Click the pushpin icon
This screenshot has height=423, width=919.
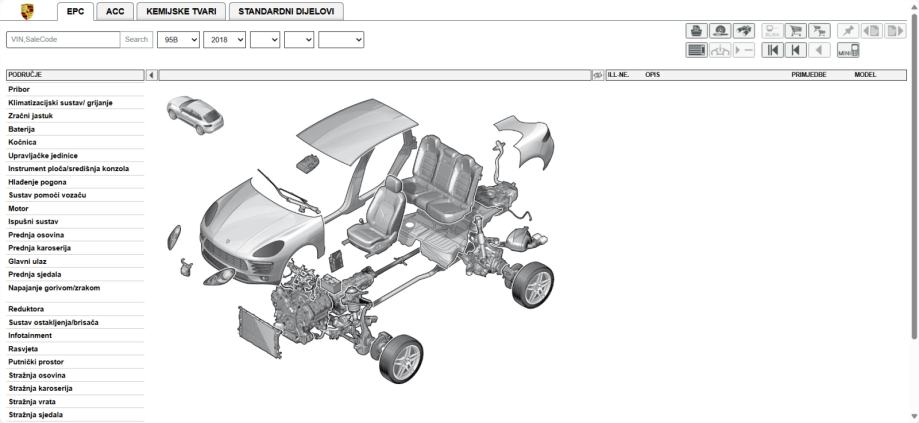[x=847, y=30]
